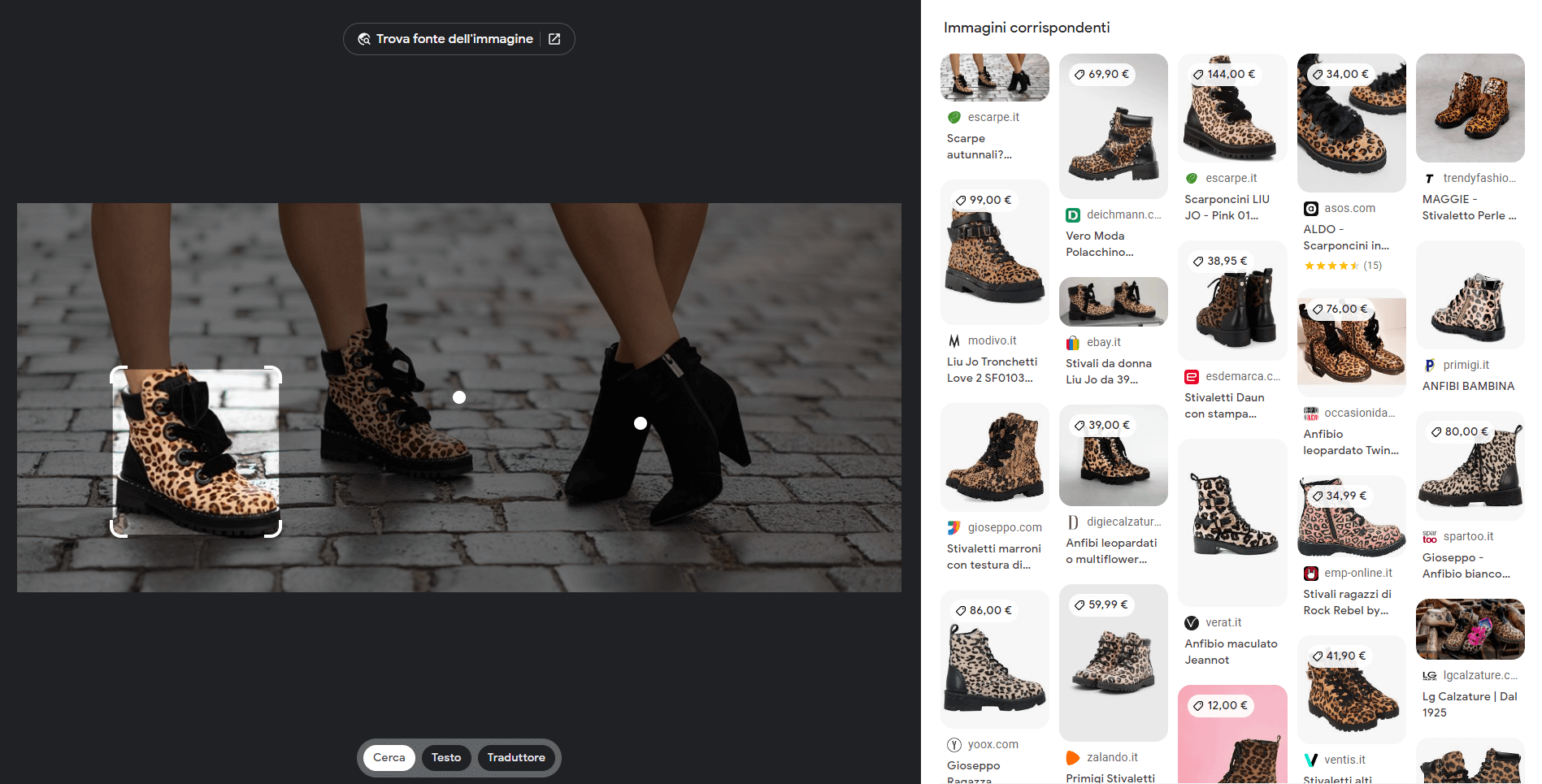Switch to the Testo mode tab

(x=445, y=757)
